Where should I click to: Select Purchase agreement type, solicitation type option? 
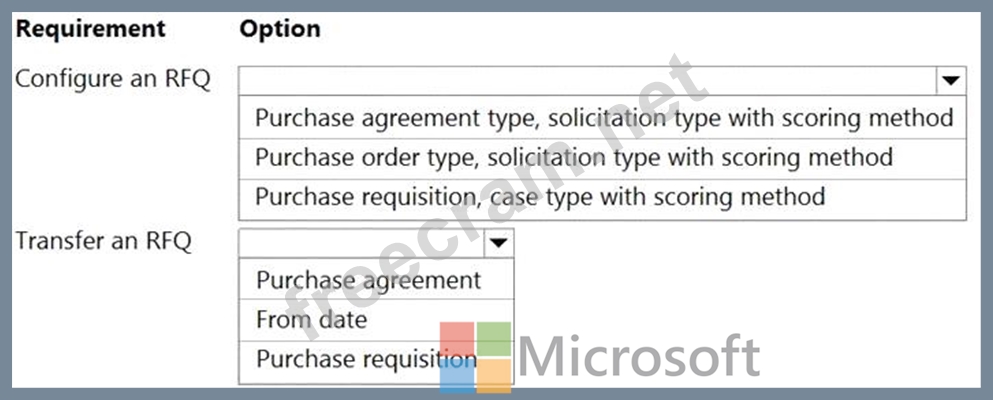pos(603,118)
